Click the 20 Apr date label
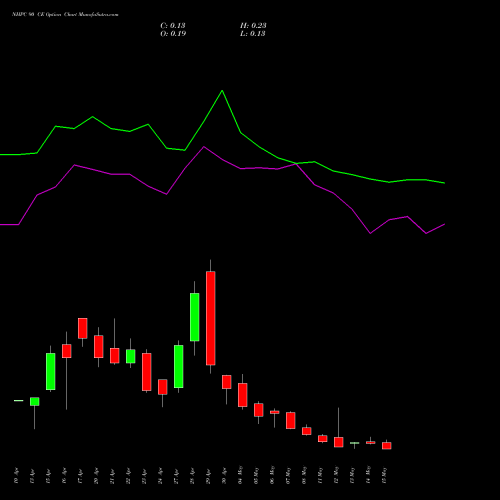The width and height of the screenshot is (500, 500). (x=97, y=476)
